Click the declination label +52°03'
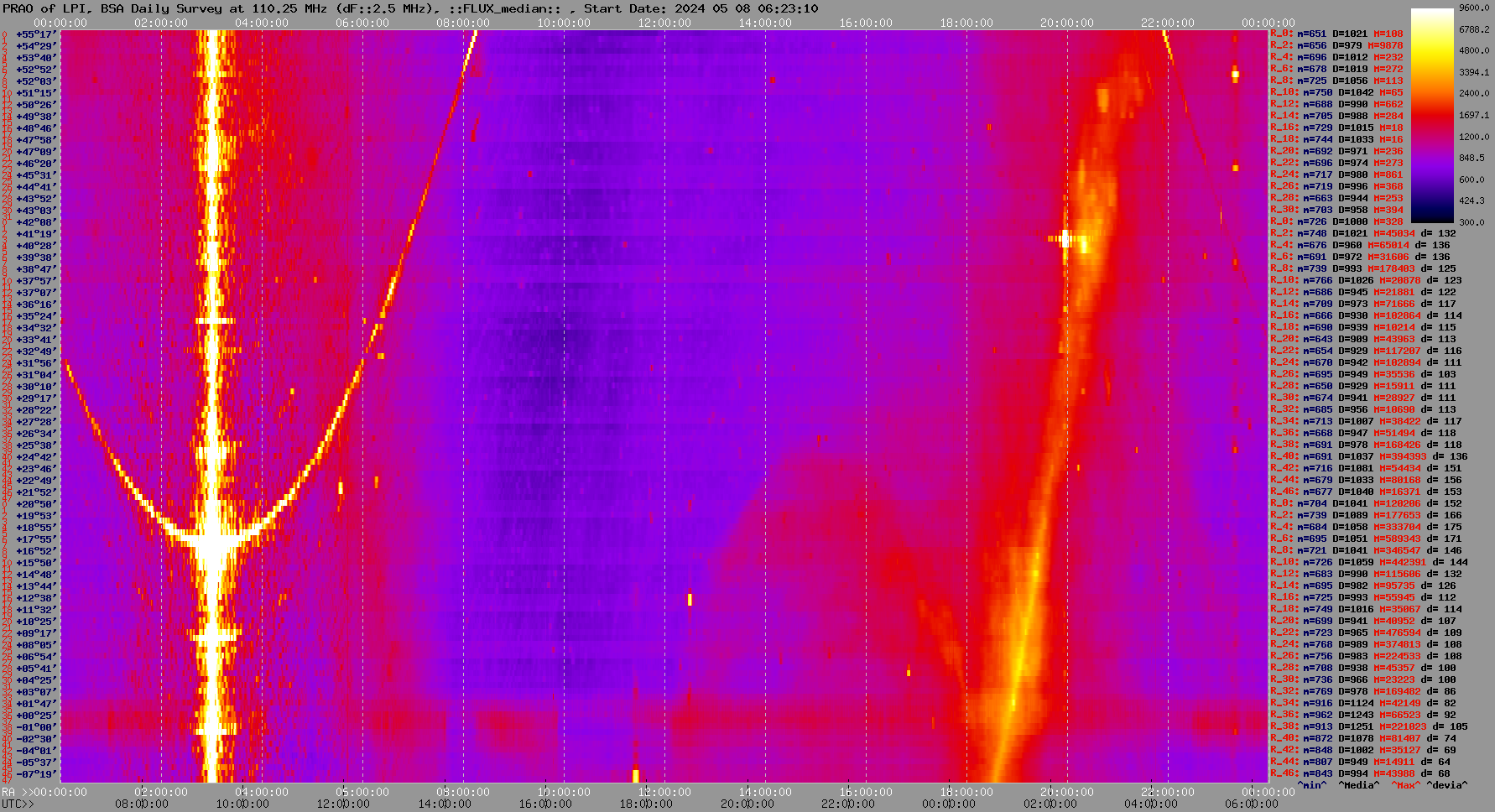The height and width of the screenshot is (812, 1495). (35, 81)
